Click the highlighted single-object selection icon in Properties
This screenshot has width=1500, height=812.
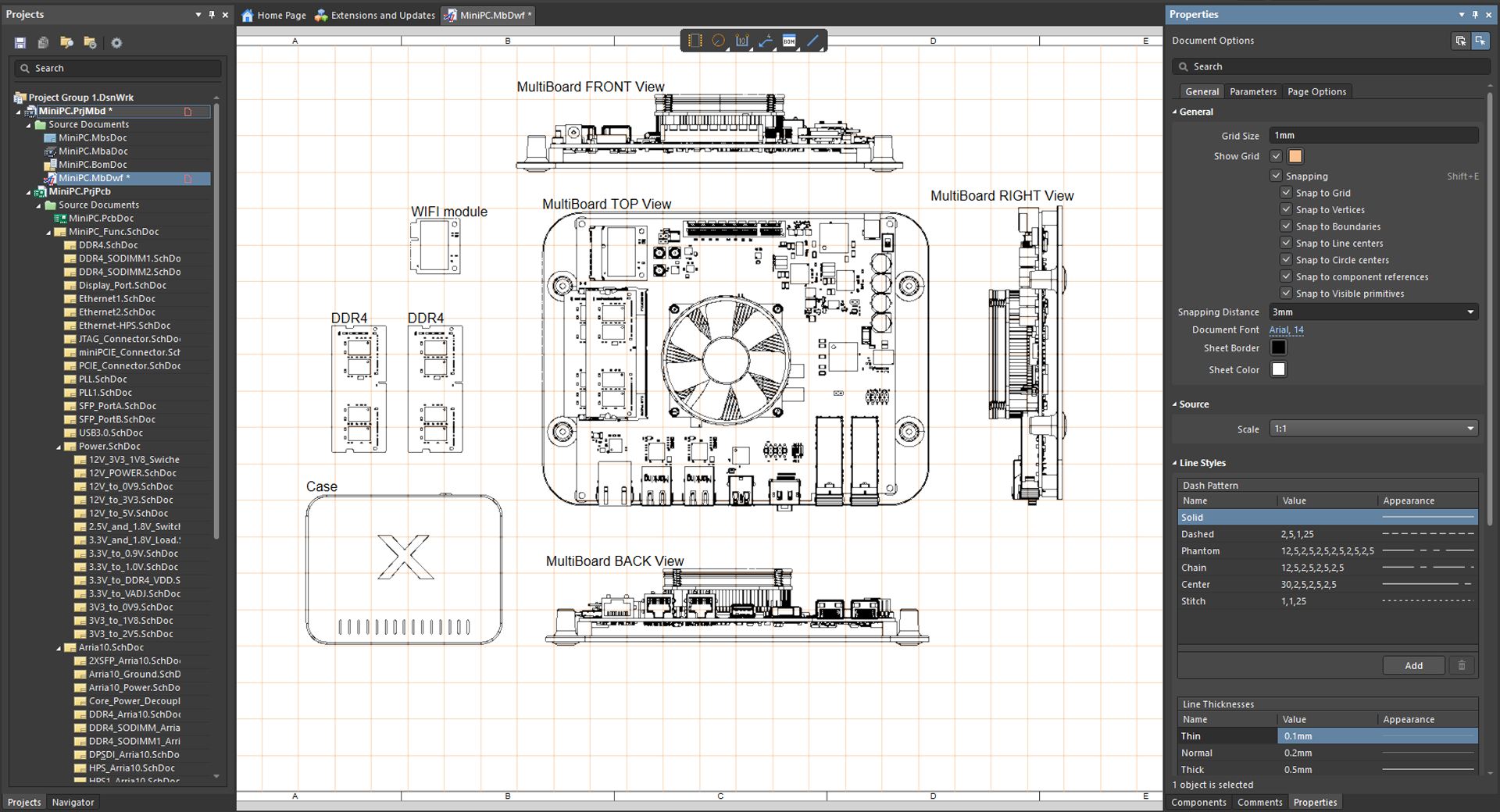1480,41
